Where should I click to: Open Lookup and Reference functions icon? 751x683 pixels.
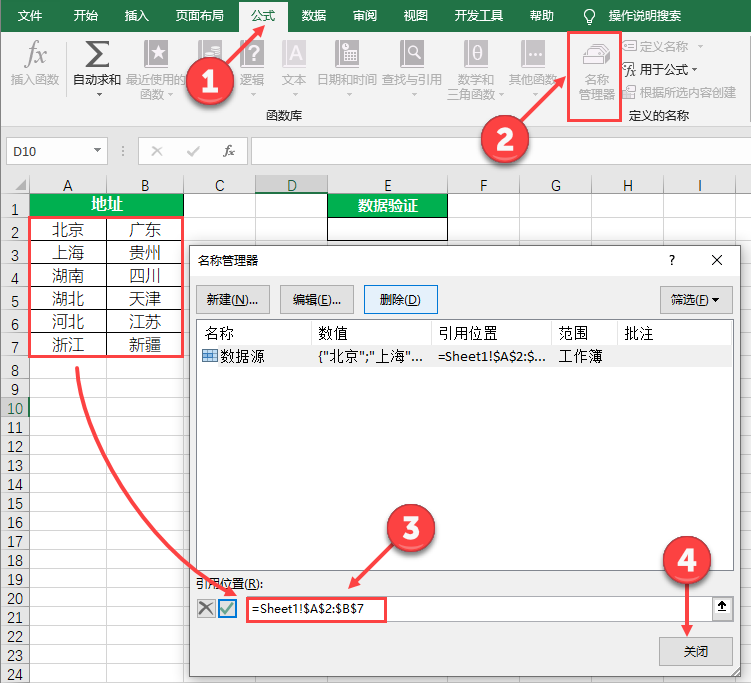pyautogui.click(x=411, y=56)
